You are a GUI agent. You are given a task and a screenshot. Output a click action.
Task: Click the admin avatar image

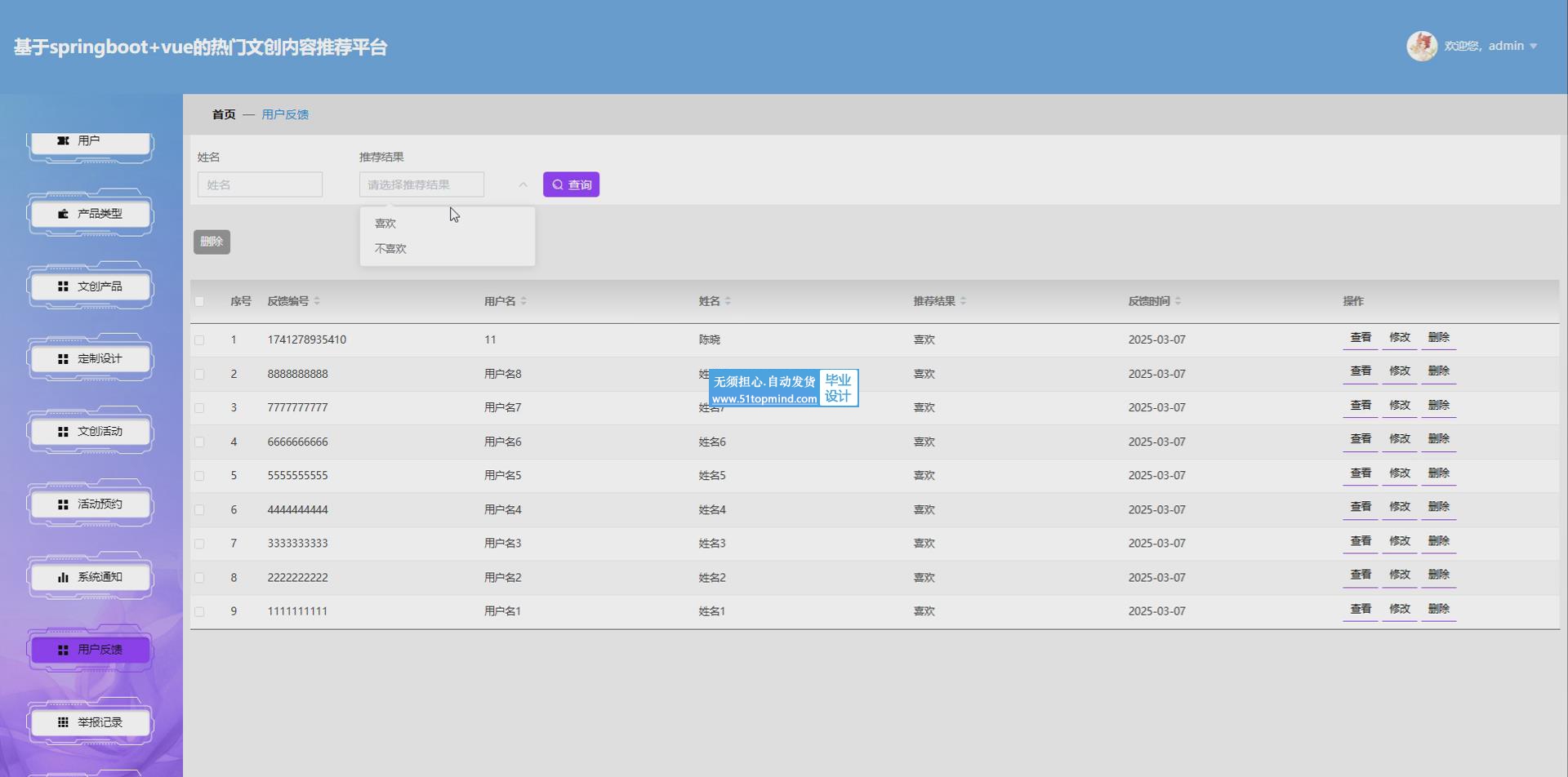(x=1421, y=47)
